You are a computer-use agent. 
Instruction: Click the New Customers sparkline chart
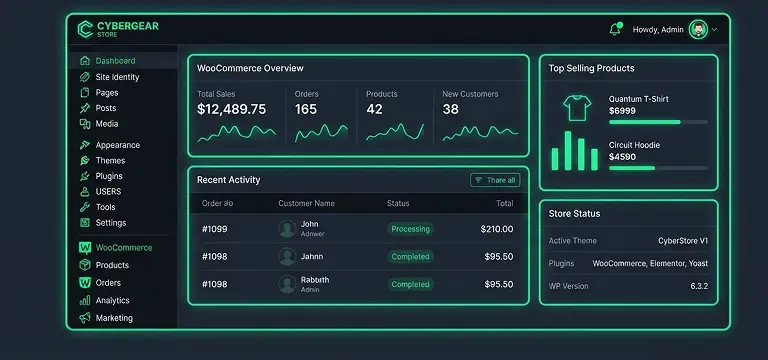coord(480,133)
